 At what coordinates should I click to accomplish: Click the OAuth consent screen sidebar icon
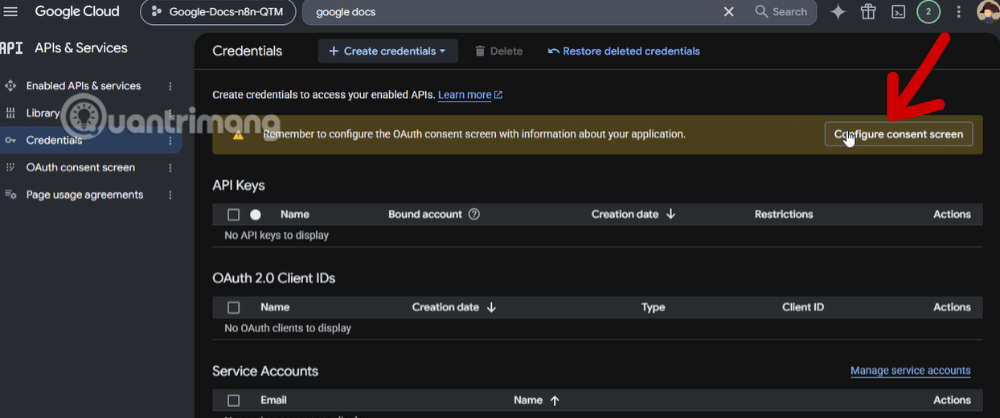click(10, 167)
